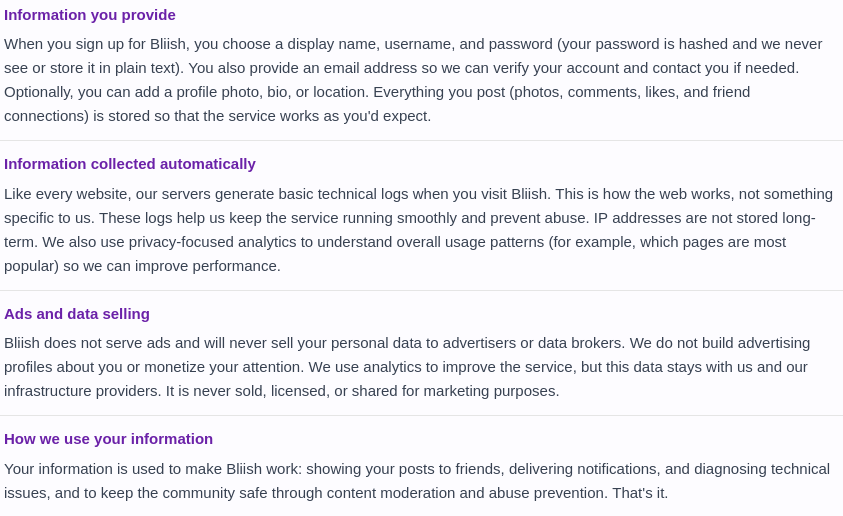Click the "Ads and data selling" heading
The width and height of the screenshot is (843, 516).
[77, 313]
